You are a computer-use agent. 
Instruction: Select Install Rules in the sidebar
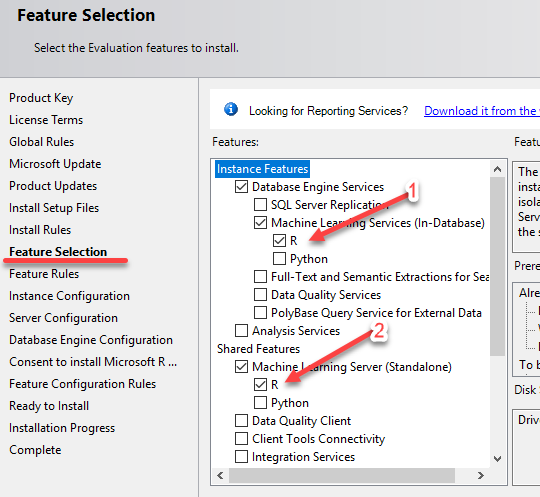(40, 230)
